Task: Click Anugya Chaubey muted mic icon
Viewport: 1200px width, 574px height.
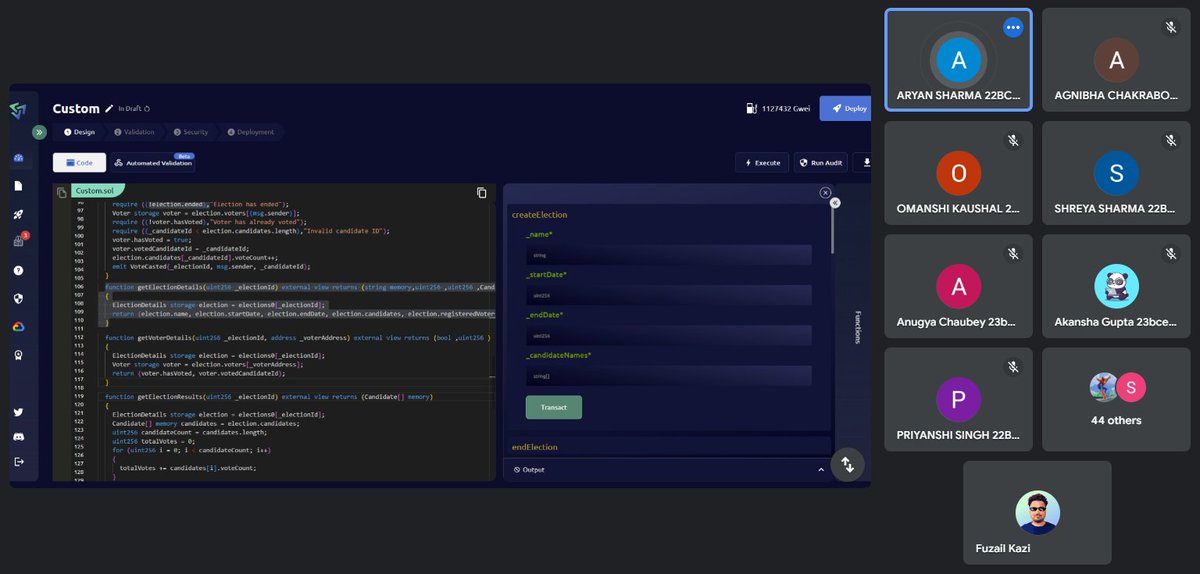Action: tap(1013, 254)
